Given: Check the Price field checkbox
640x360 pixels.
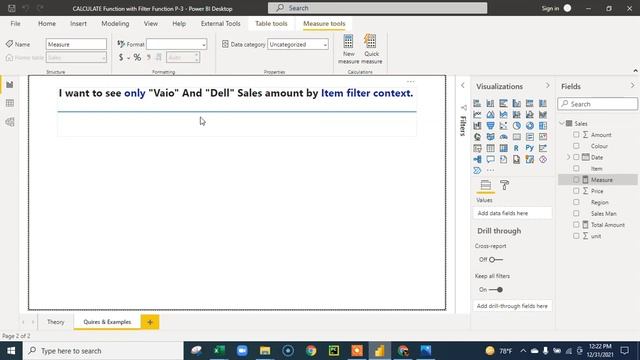Looking at the screenshot, I should point(576,191).
